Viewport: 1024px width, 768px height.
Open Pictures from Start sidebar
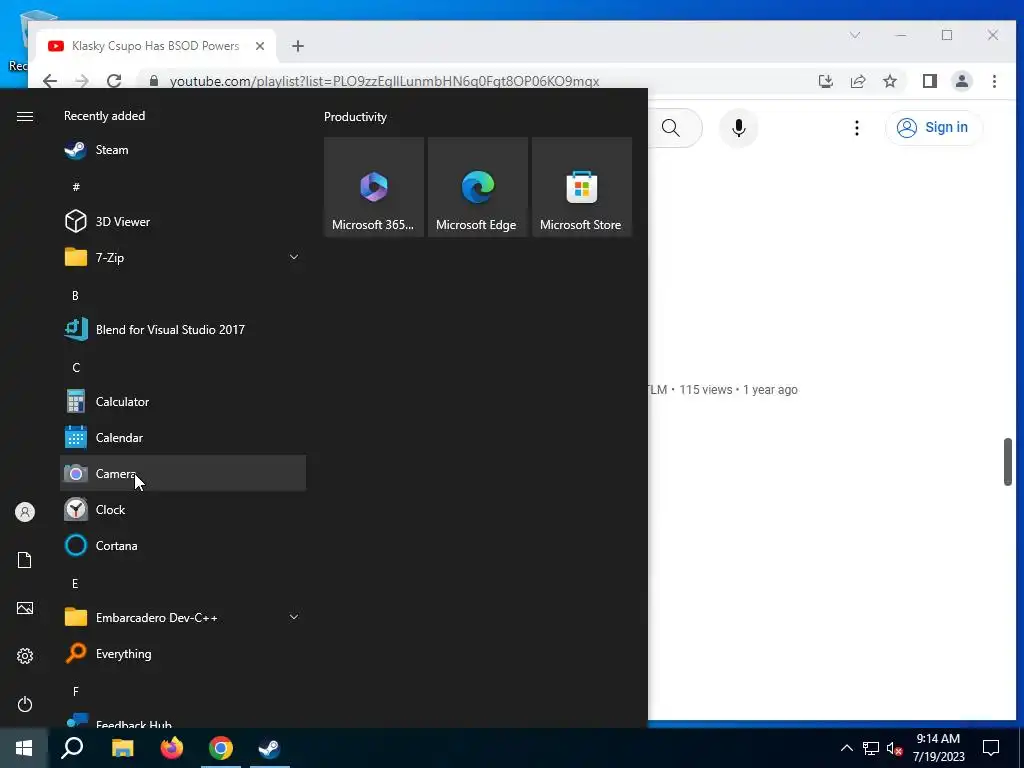[x=25, y=608]
